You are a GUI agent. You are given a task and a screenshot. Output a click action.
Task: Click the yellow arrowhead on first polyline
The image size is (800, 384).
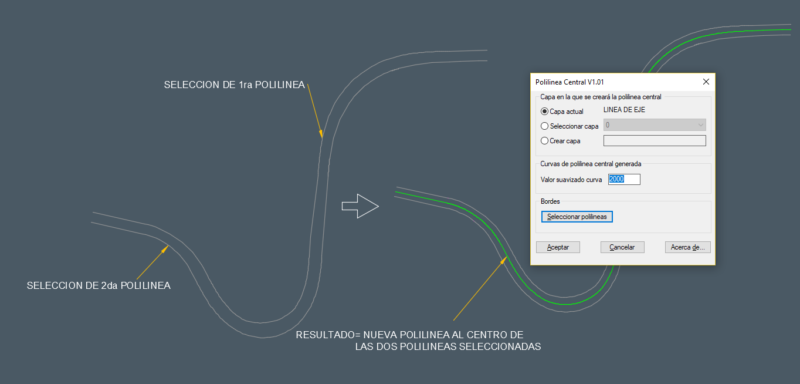[x=321, y=134]
